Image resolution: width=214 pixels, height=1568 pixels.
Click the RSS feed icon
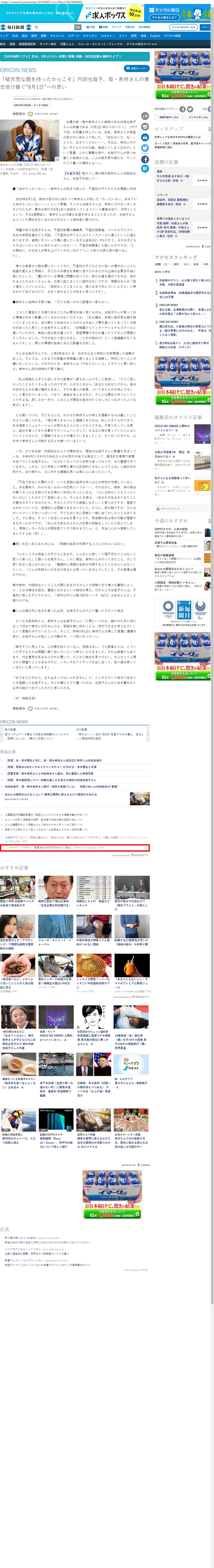pyautogui.click(x=209, y=109)
